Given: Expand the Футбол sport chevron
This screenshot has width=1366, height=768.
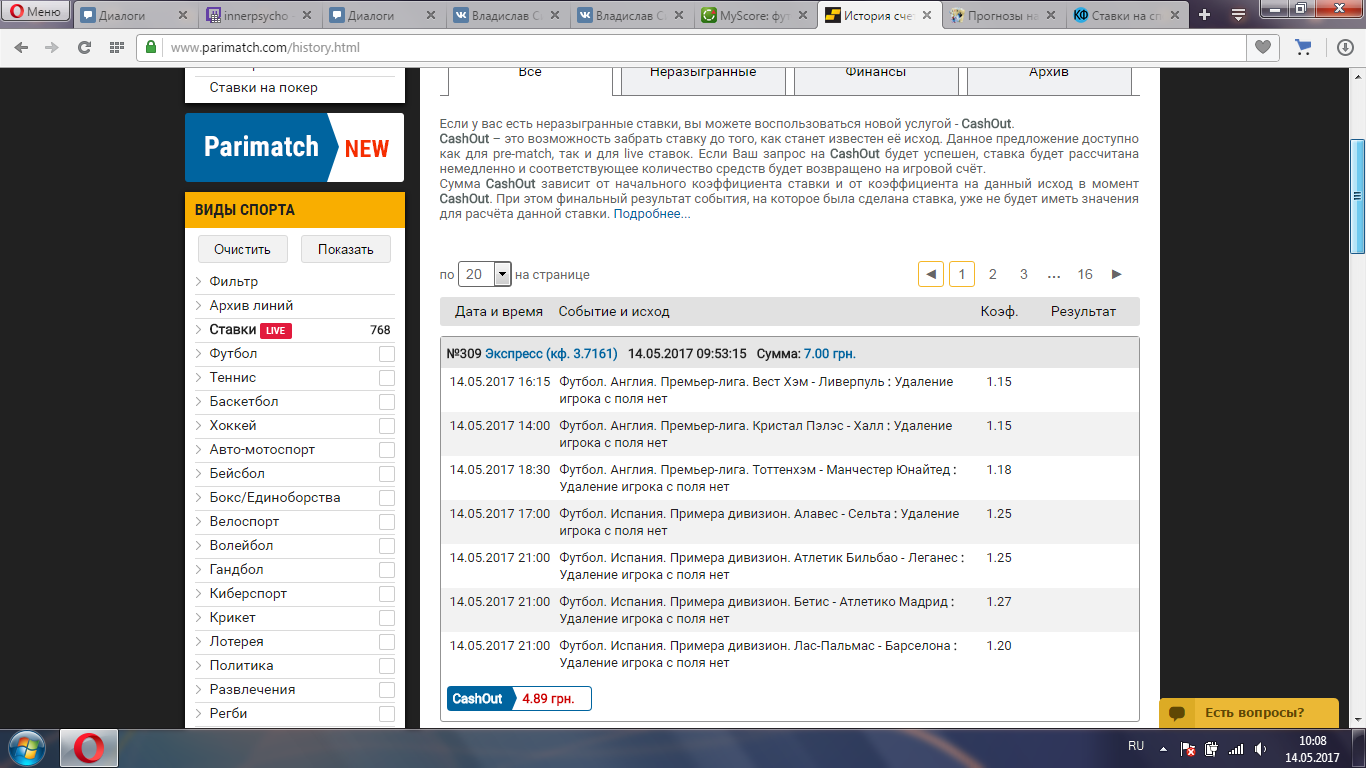Looking at the screenshot, I should pos(199,354).
